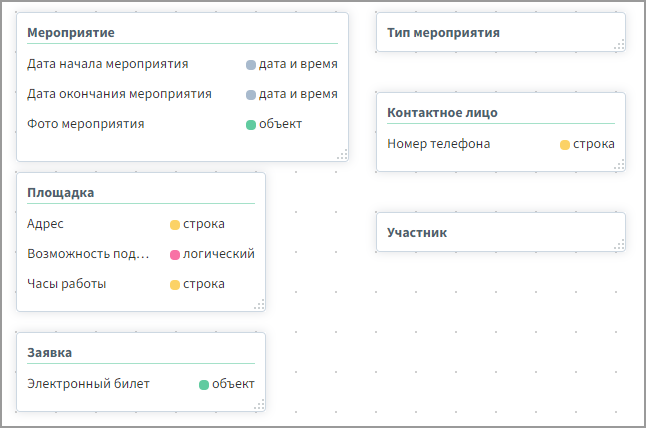Click the resize handle of the Площадка card

pos(259,305)
